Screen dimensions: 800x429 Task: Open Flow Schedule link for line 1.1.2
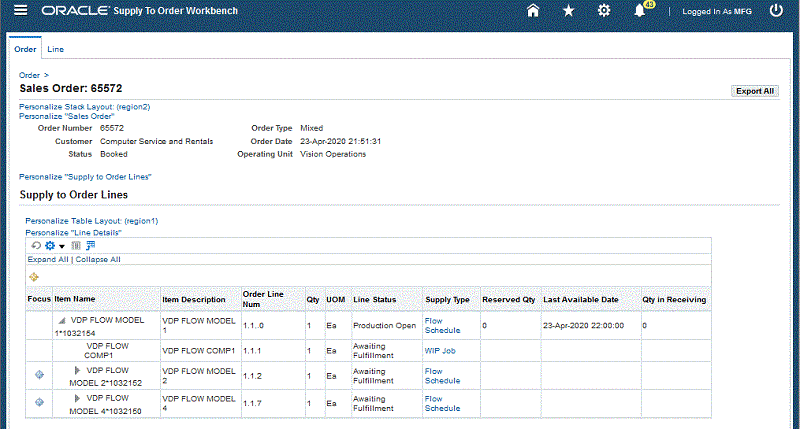pos(442,376)
